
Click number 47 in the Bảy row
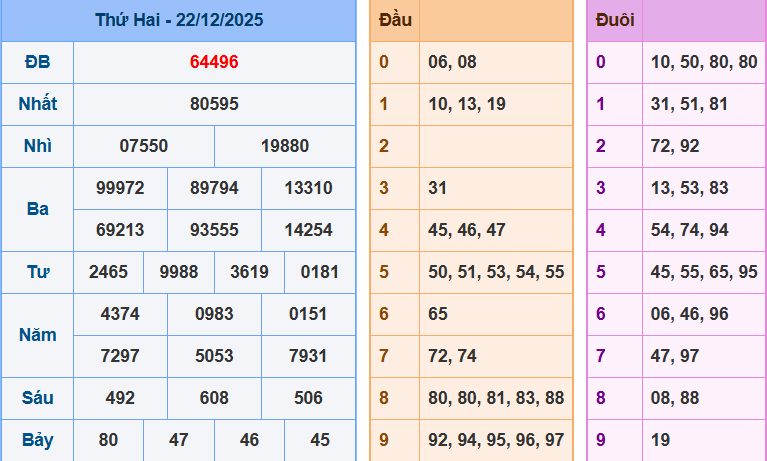179,440
